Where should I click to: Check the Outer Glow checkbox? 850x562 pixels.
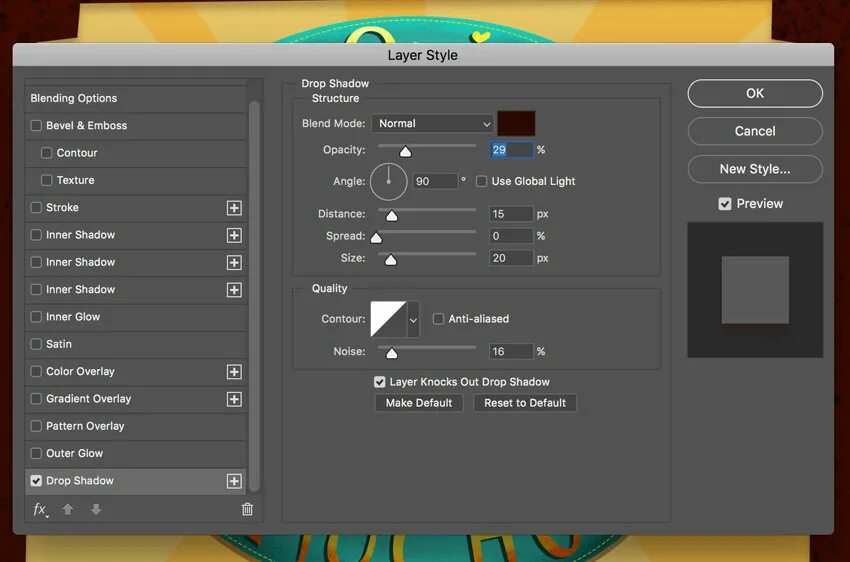36,453
